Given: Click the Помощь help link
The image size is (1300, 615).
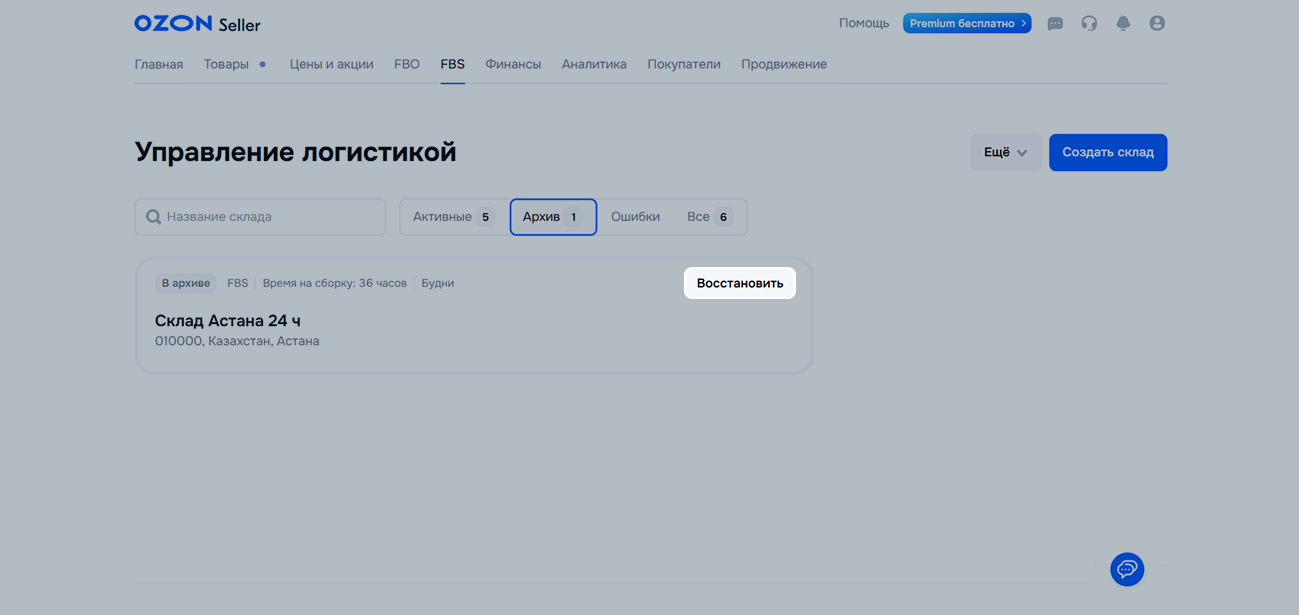Looking at the screenshot, I should 864,23.
